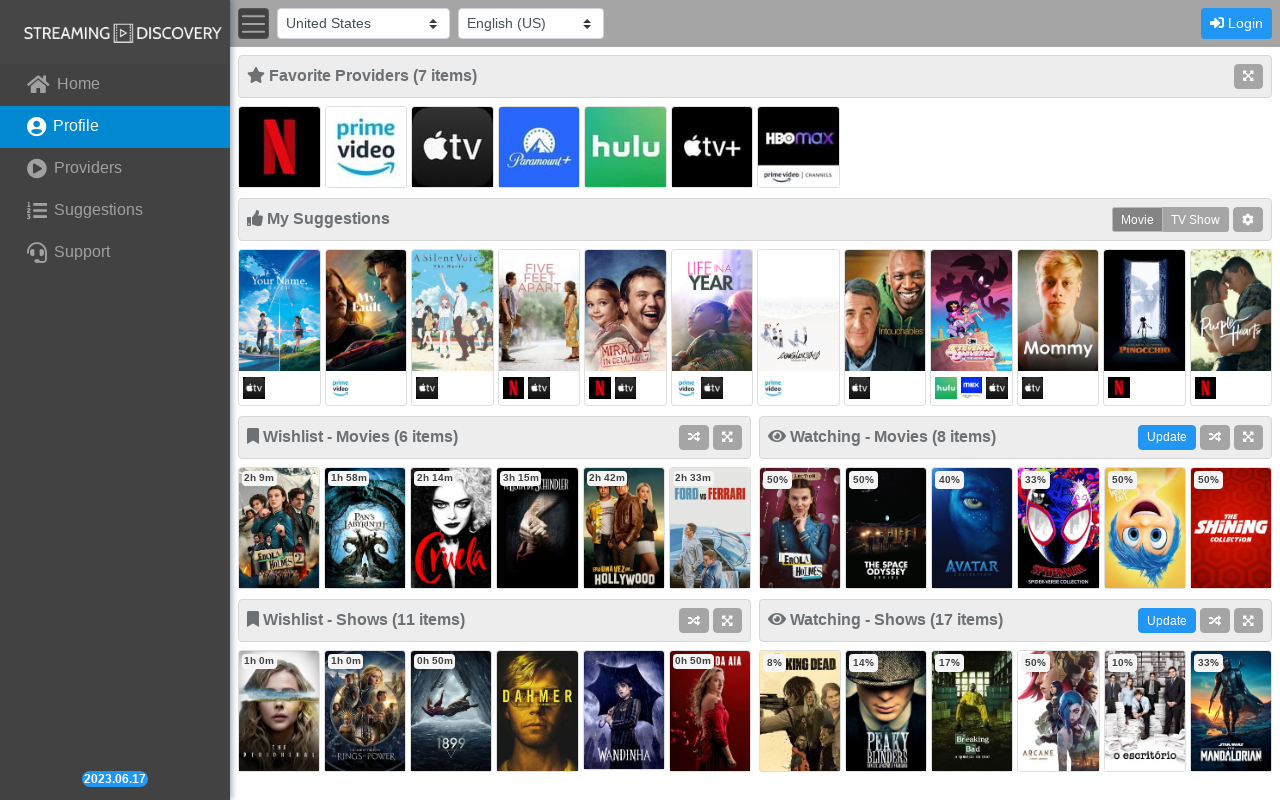Screen dimensions: 1280x800
Task: Open the A Silent Voice poster
Action: point(452,310)
